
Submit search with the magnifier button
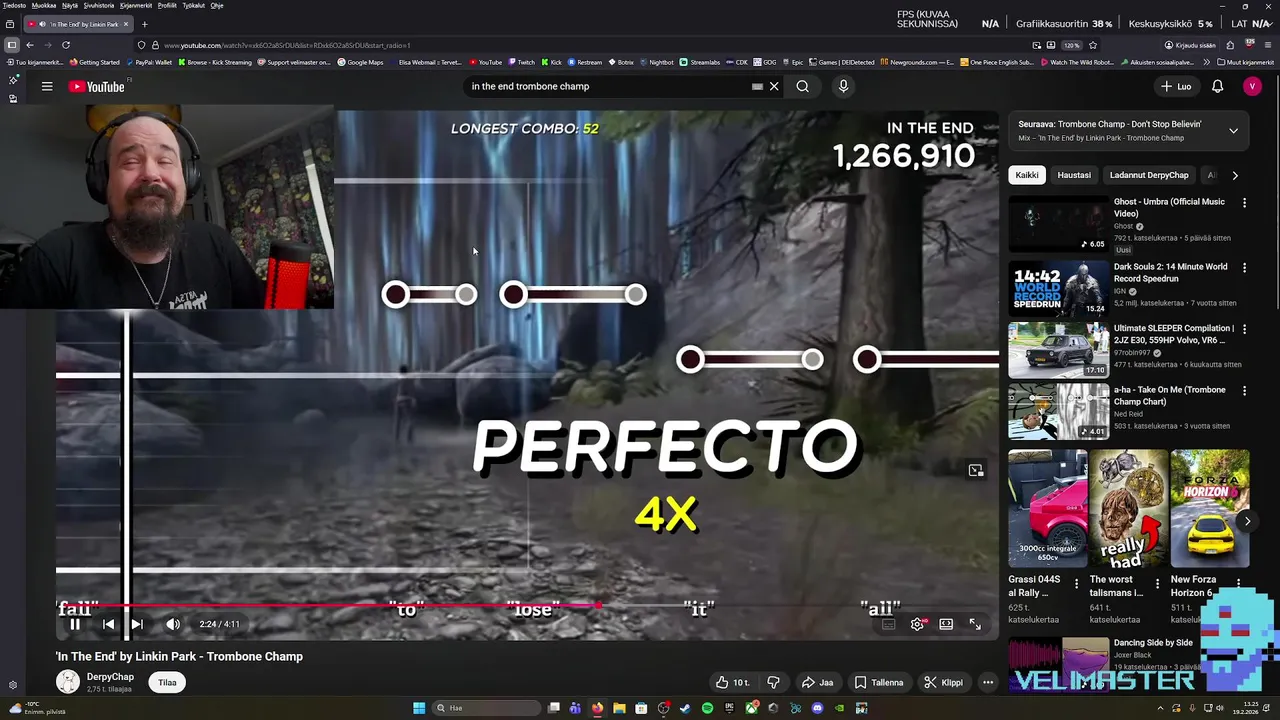pos(802,87)
